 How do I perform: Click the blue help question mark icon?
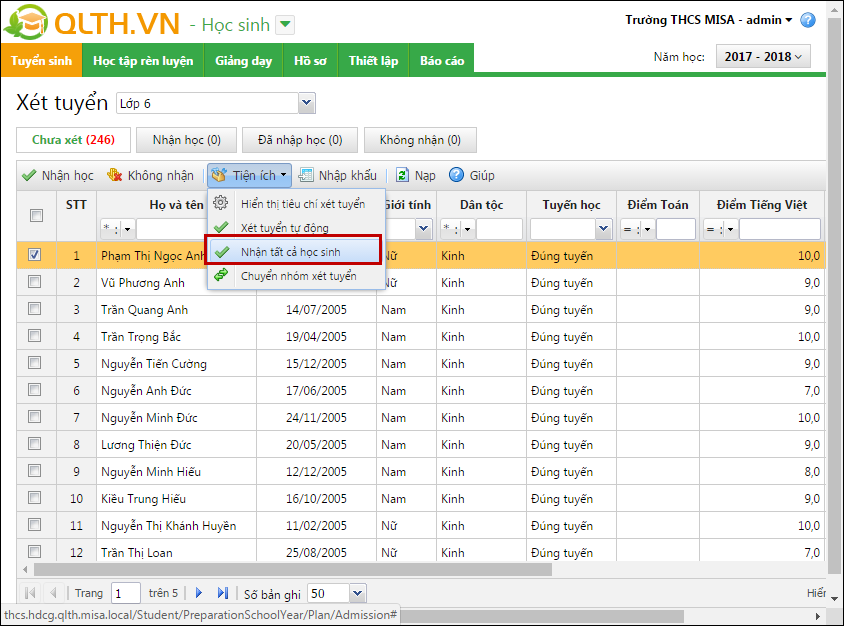pos(808,20)
